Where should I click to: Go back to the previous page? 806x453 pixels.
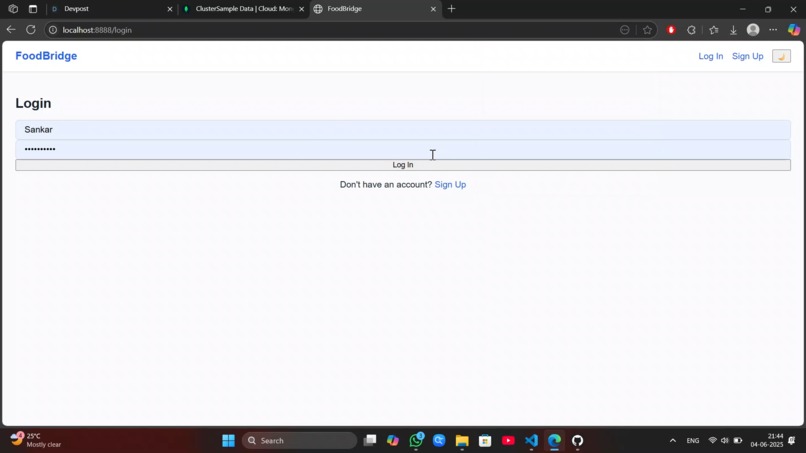[x=11, y=30]
